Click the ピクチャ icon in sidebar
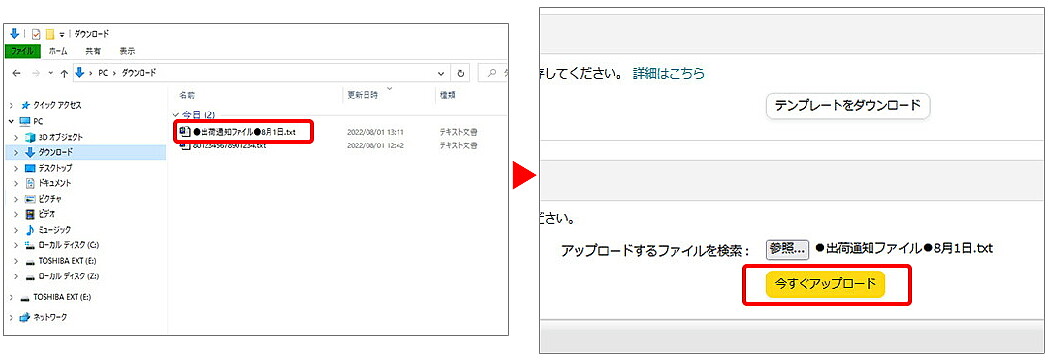 click(30, 199)
